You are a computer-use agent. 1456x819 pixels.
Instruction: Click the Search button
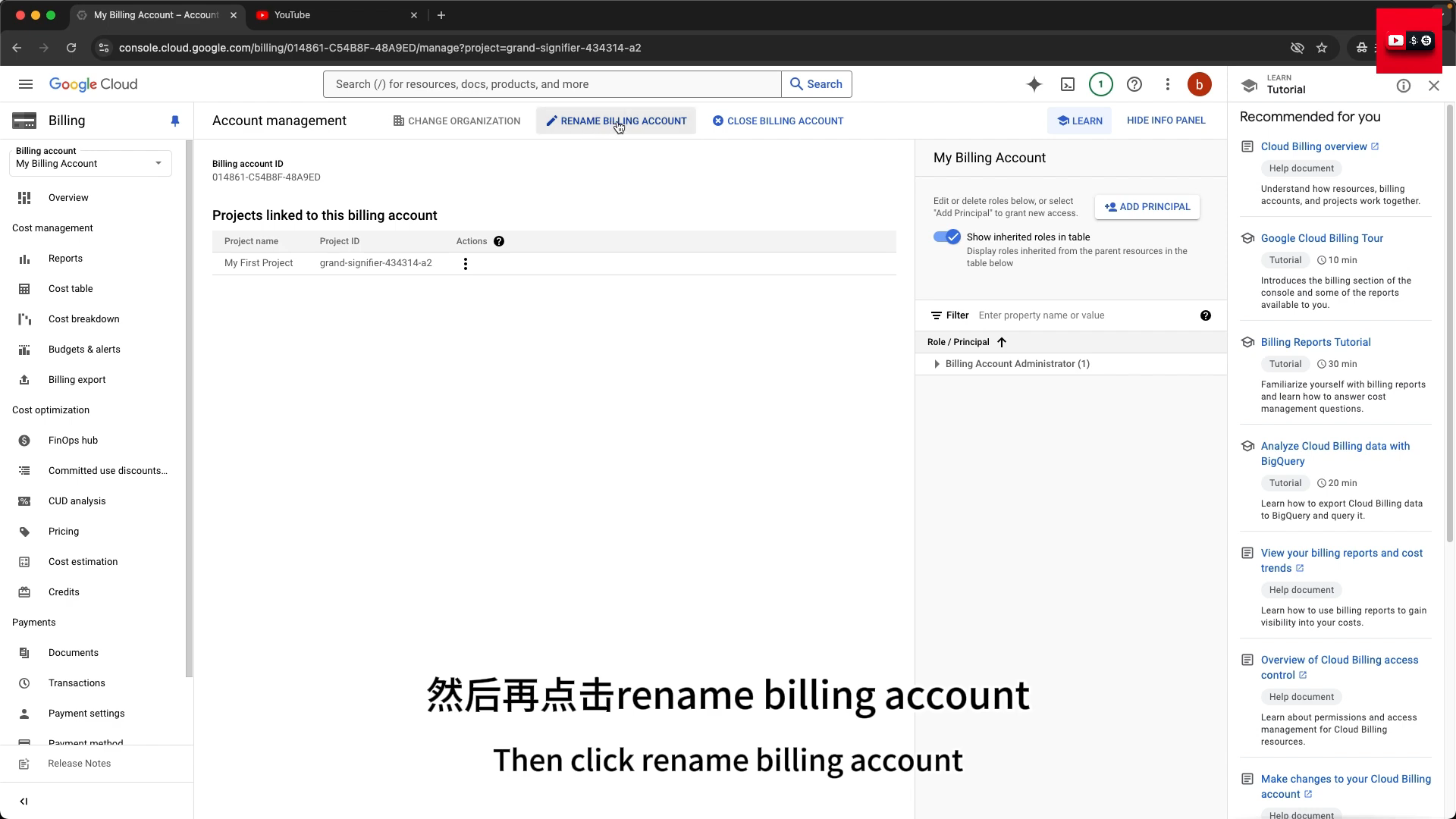(x=817, y=84)
